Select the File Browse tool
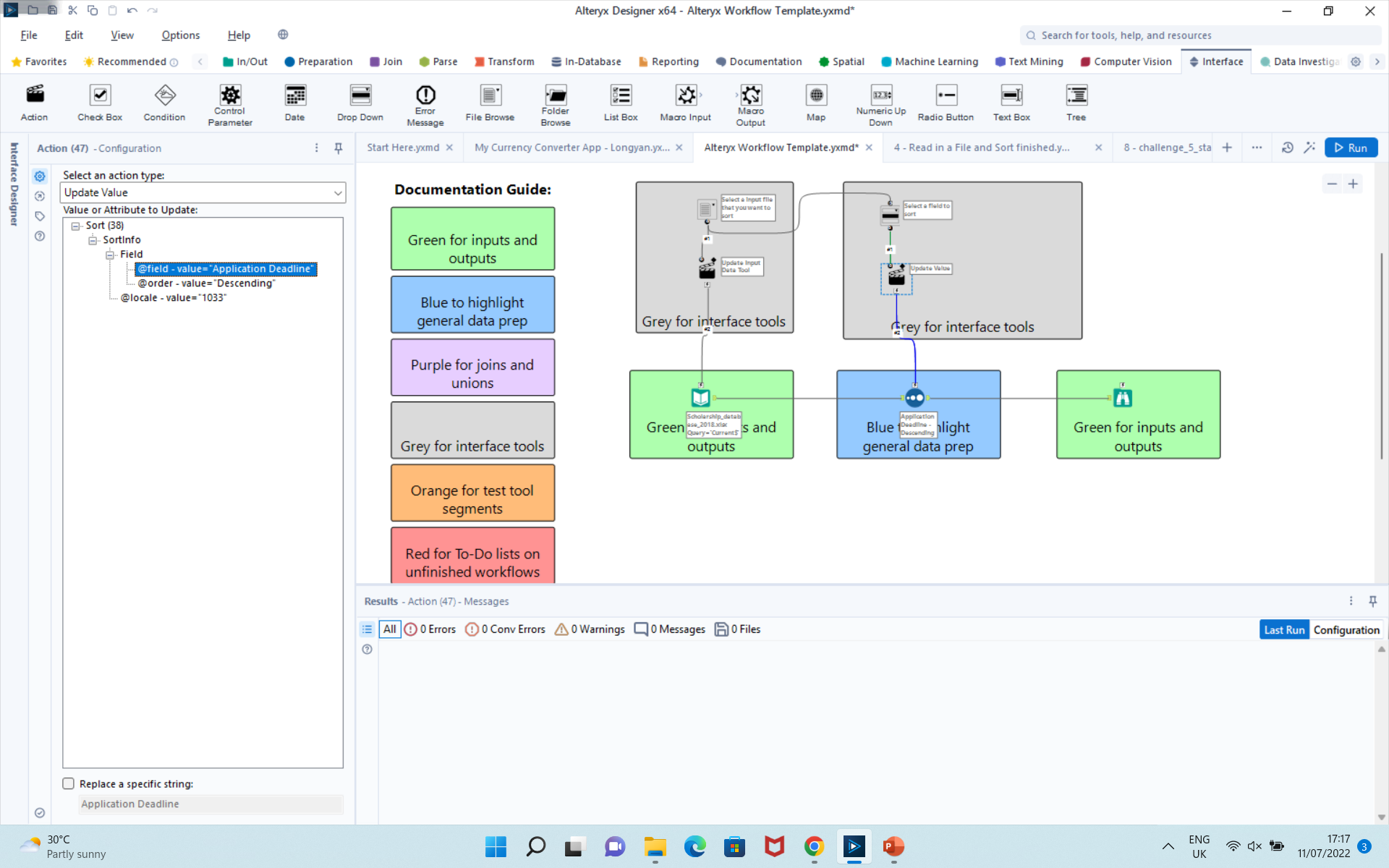The width and height of the screenshot is (1389, 868). tap(490, 103)
